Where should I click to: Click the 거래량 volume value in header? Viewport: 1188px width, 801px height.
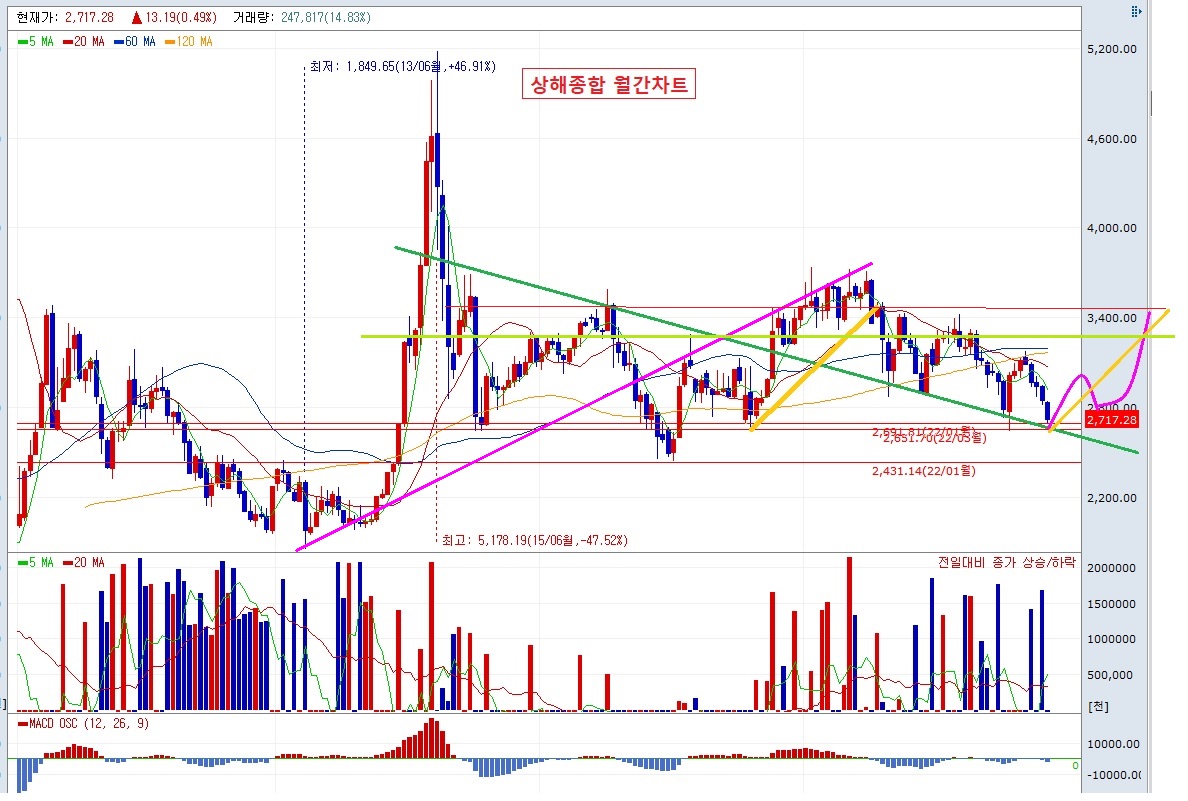point(309,17)
